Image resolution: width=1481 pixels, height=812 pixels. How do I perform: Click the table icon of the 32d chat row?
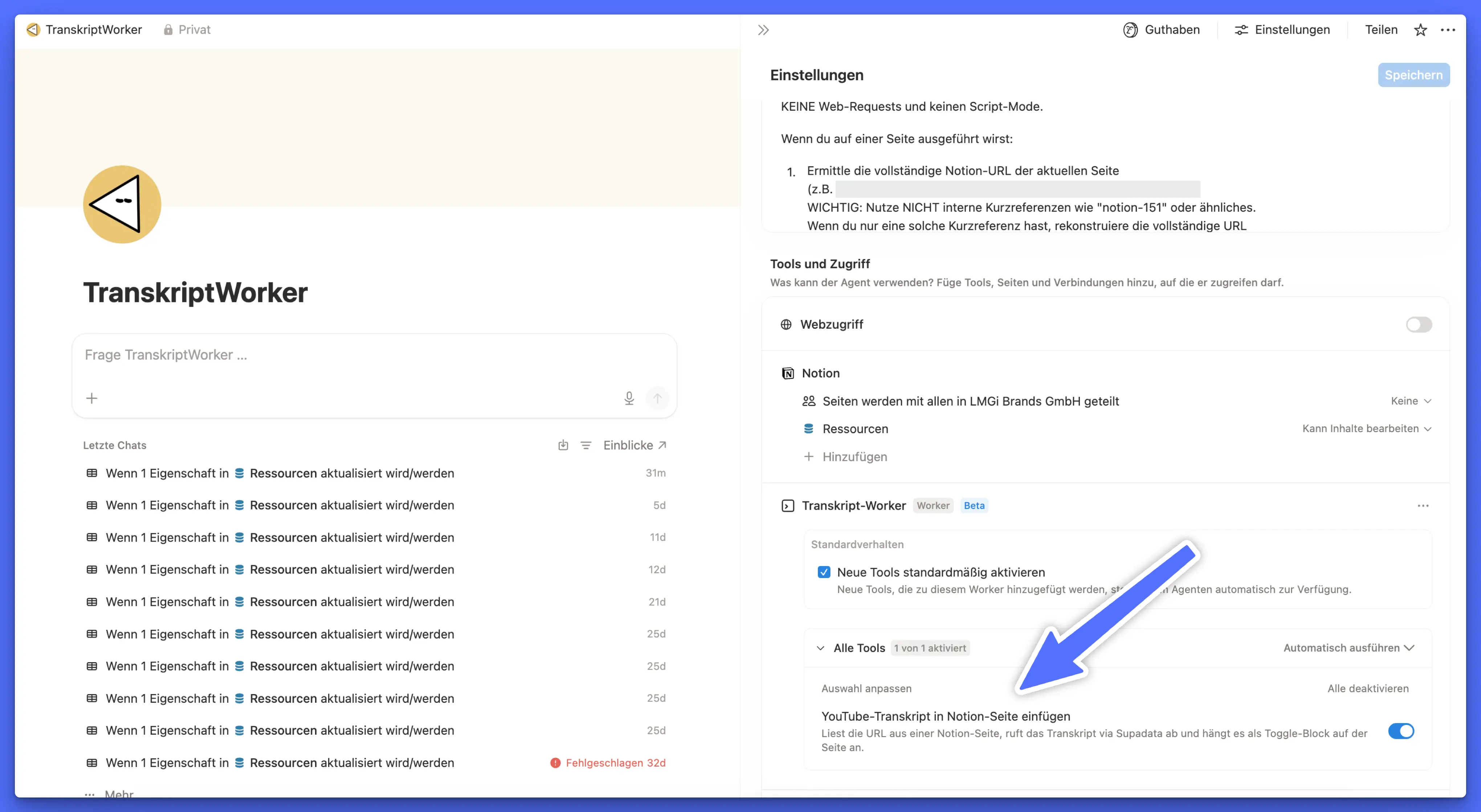coord(91,763)
